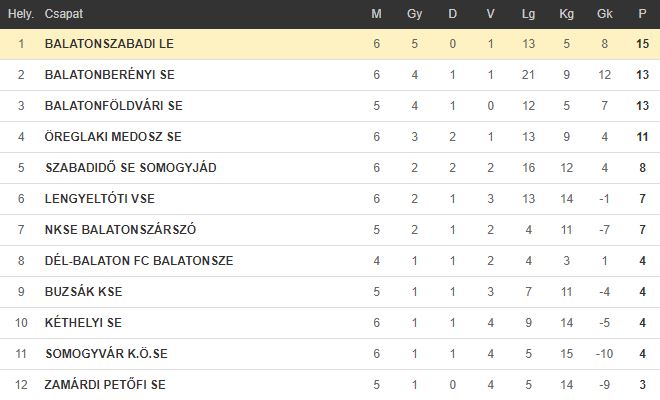
Task: Open BUZSÁK KSE team entry
Action: coord(83,292)
